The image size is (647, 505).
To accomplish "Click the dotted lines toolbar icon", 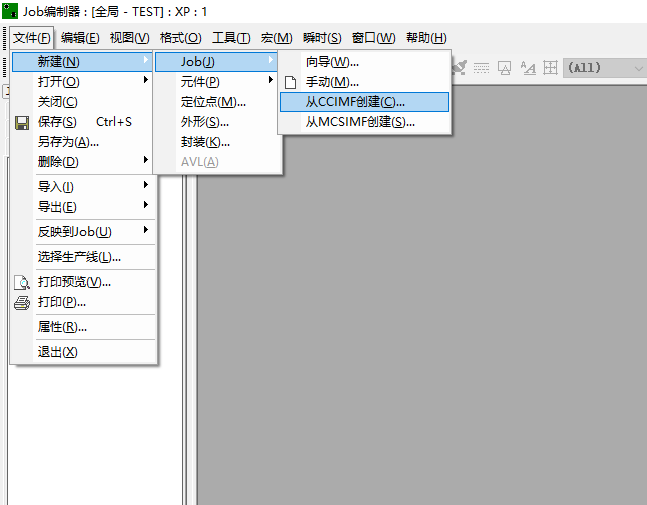I will 481,68.
